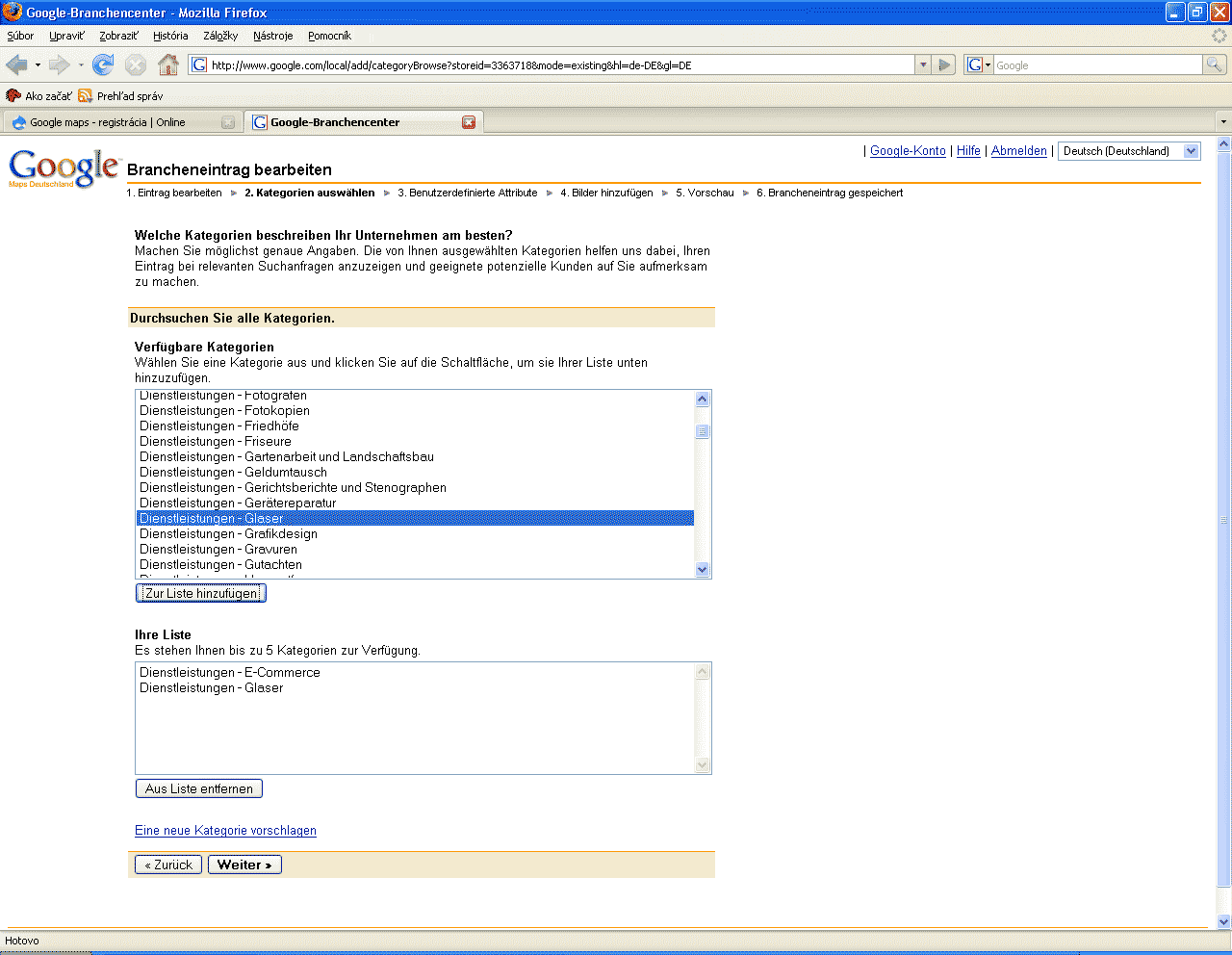Reload the page with the refresh icon
Viewport: 1232px width, 955px height.
tap(103, 65)
